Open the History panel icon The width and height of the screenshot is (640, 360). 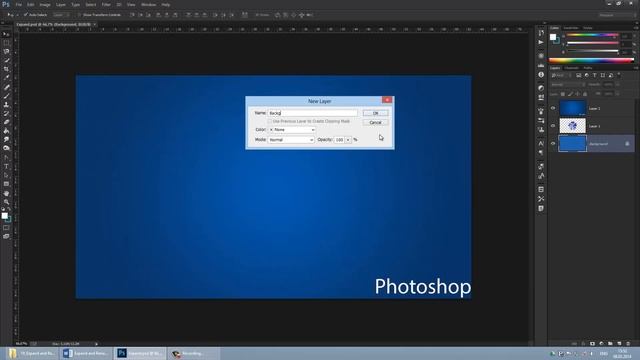[x=541, y=33]
